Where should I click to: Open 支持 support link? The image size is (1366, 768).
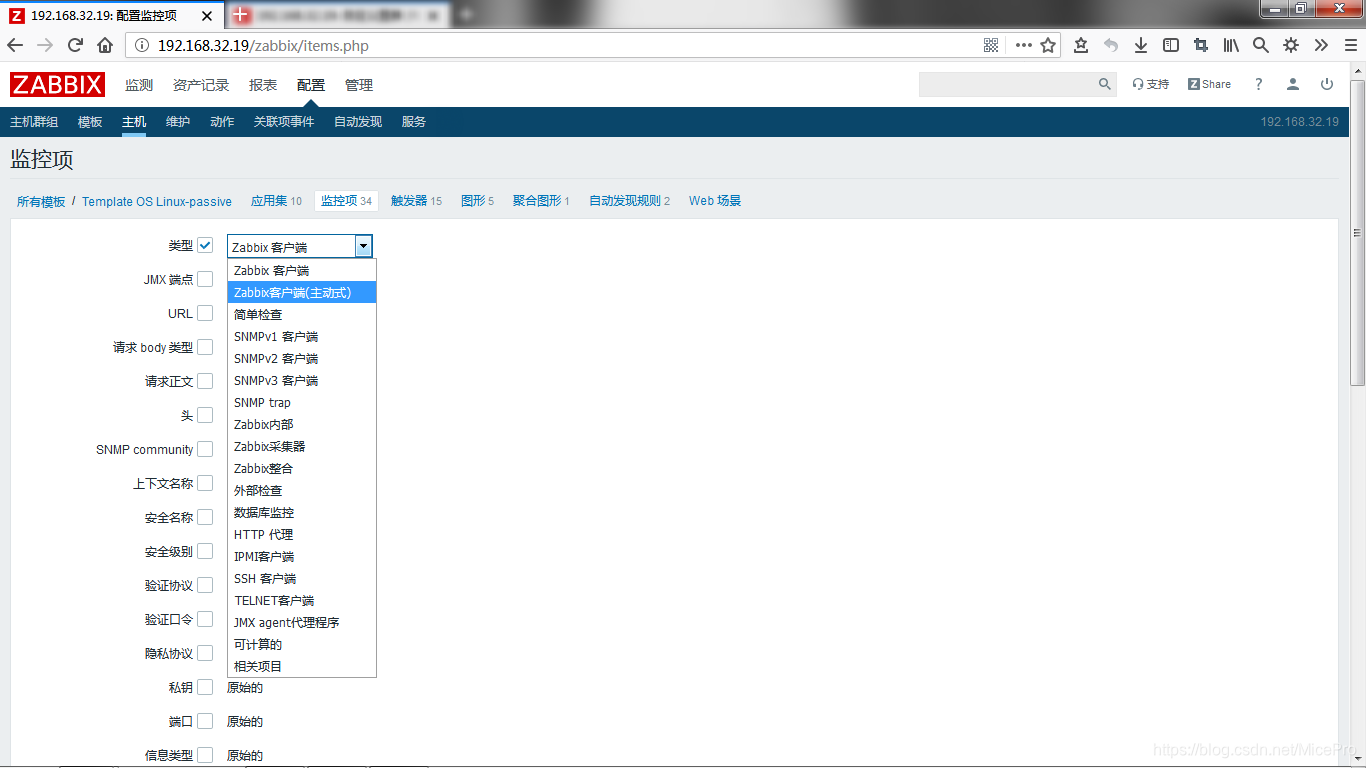(x=1151, y=84)
